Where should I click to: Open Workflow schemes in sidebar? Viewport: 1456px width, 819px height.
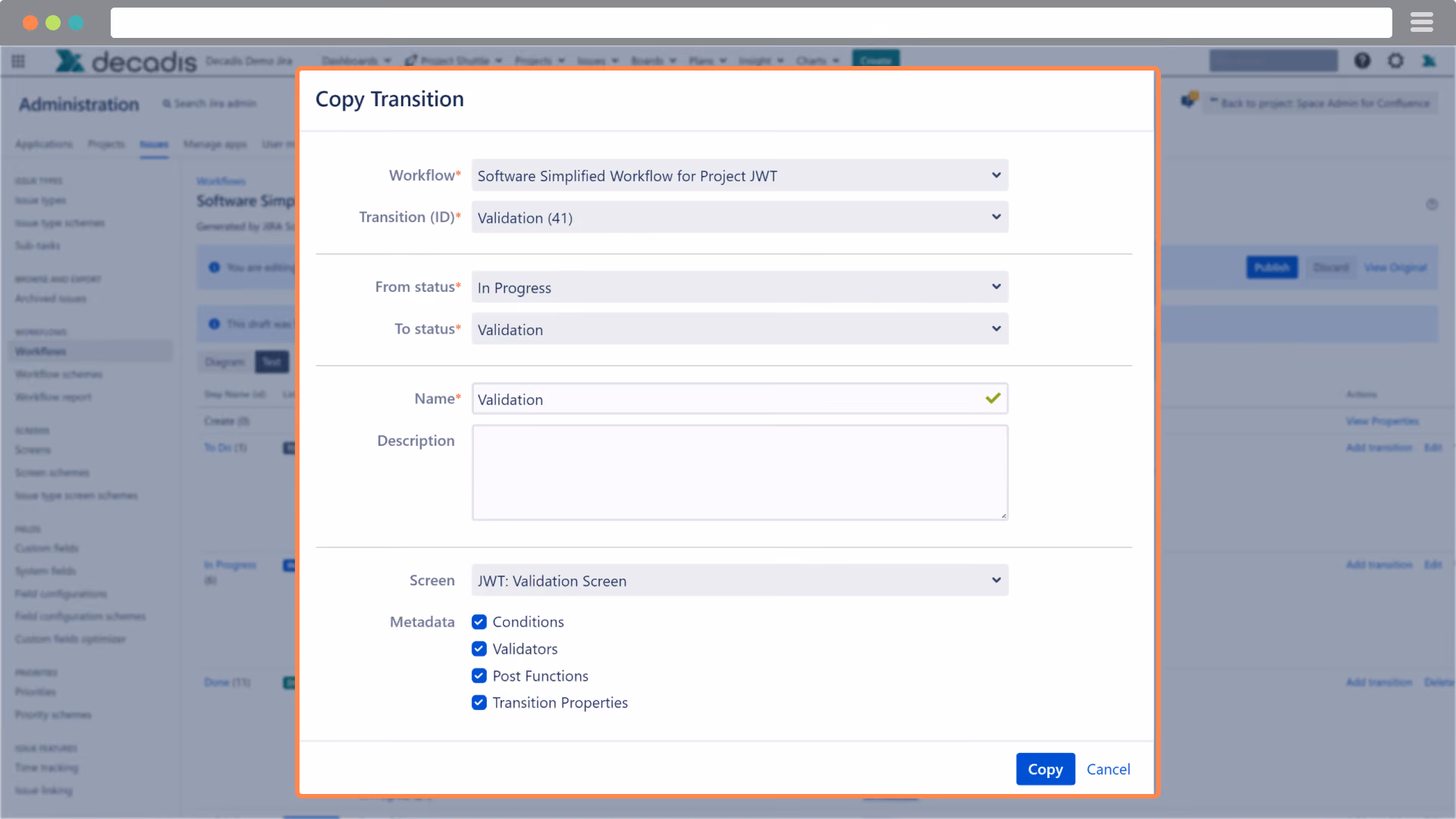click(x=58, y=375)
